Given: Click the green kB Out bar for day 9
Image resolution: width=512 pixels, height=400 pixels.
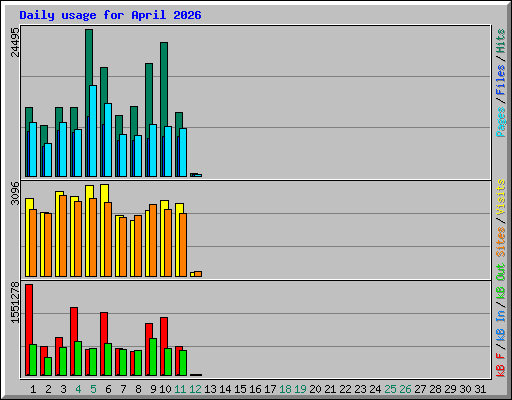Looking at the screenshot, I should (153, 357).
